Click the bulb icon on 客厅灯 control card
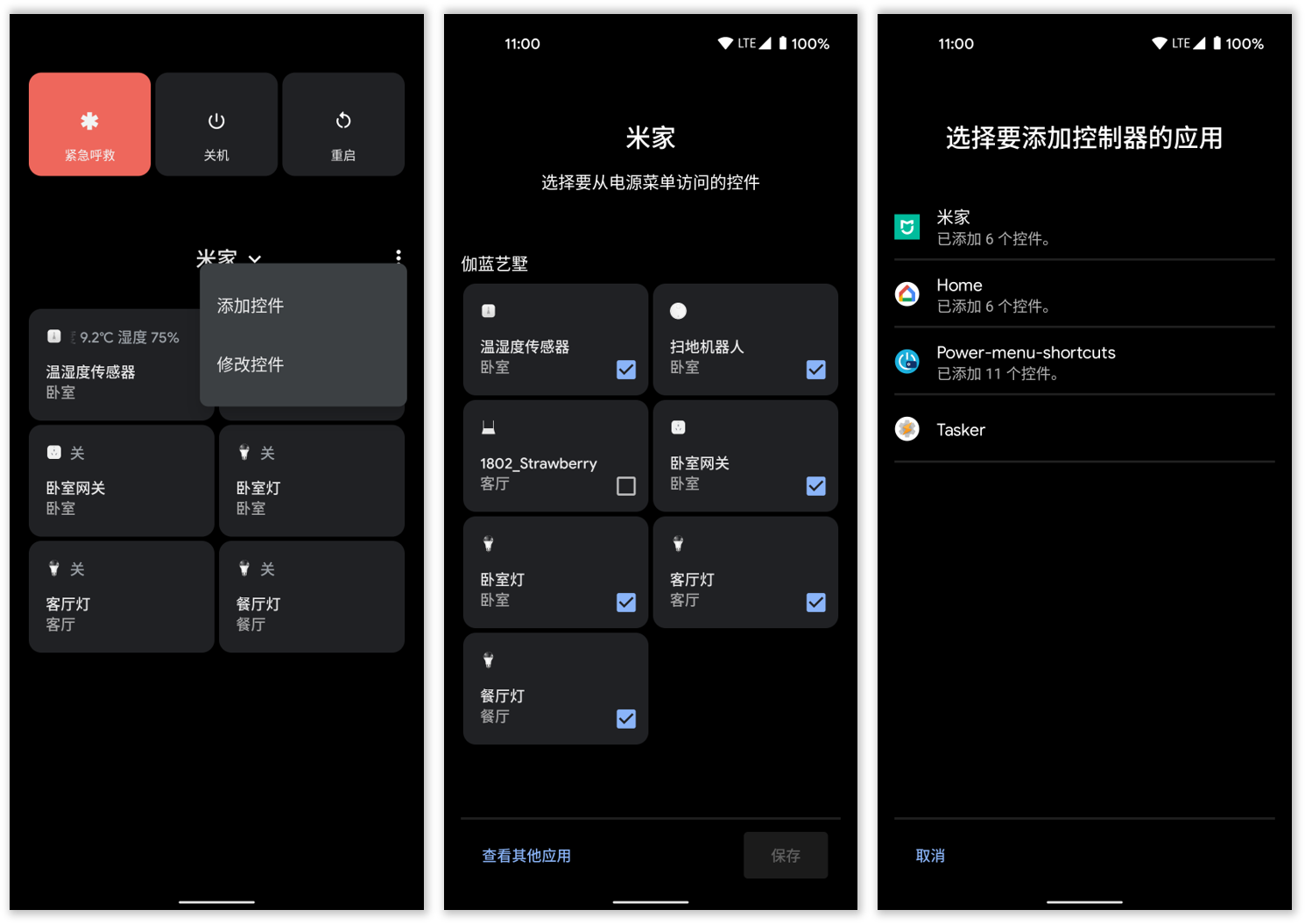This screenshot has height=924, width=1305. pyautogui.click(x=54, y=569)
